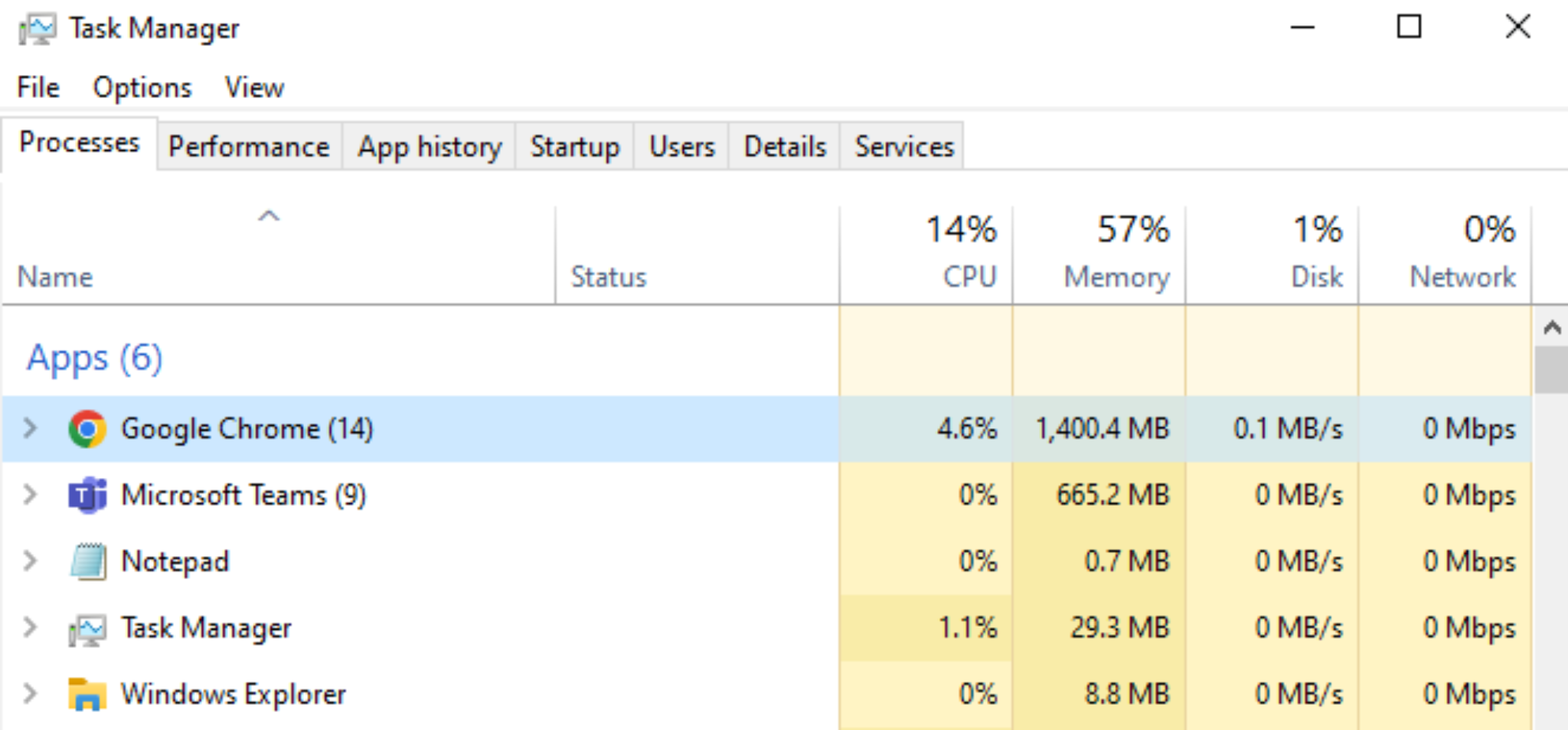Click Windows Explorer's 8.8 MB memory value
The width and height of the screenshot is (1568, 730).
tap(1127, 694)
